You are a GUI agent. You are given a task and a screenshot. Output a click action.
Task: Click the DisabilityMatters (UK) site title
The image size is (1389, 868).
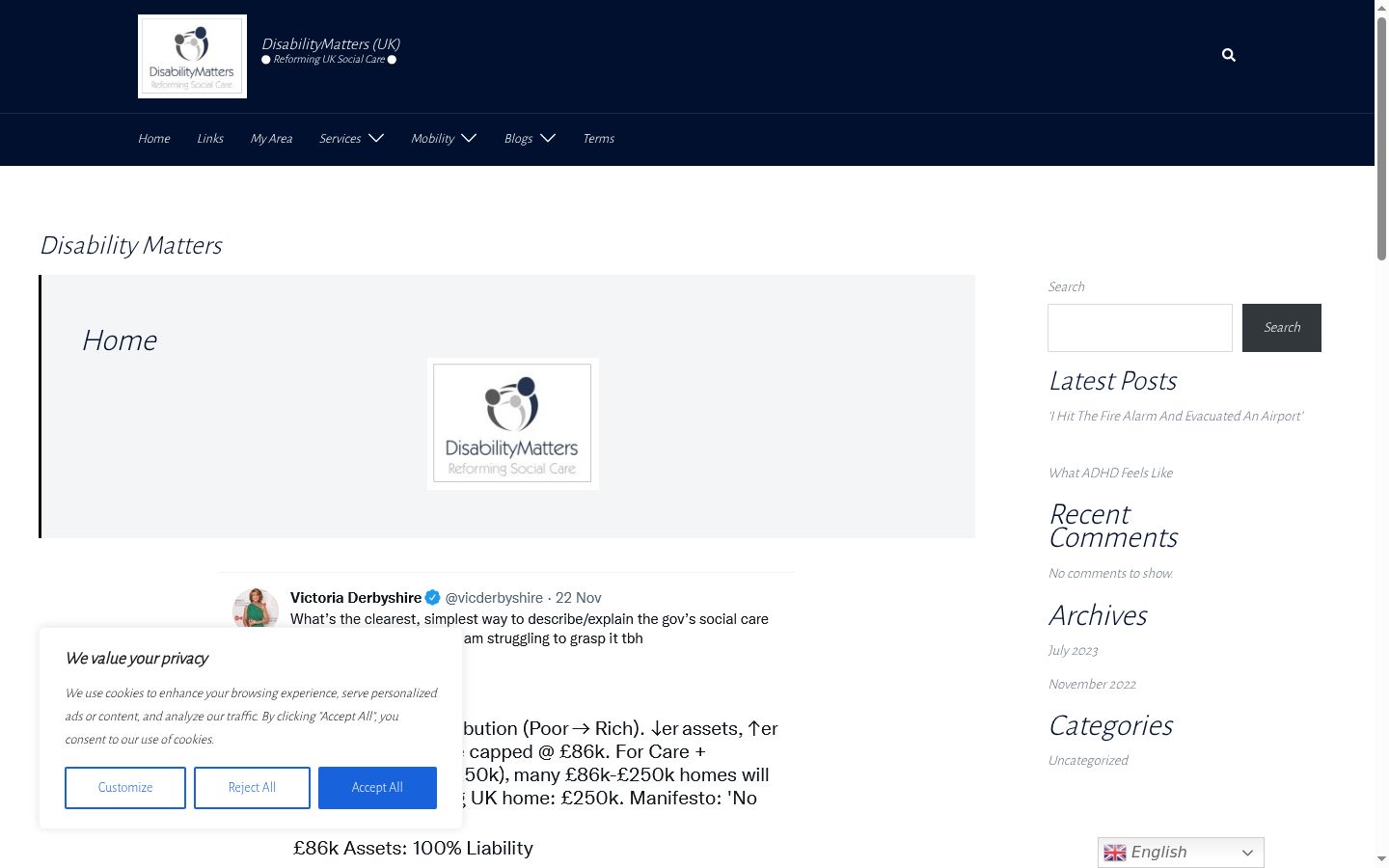[x=331, y=44]
